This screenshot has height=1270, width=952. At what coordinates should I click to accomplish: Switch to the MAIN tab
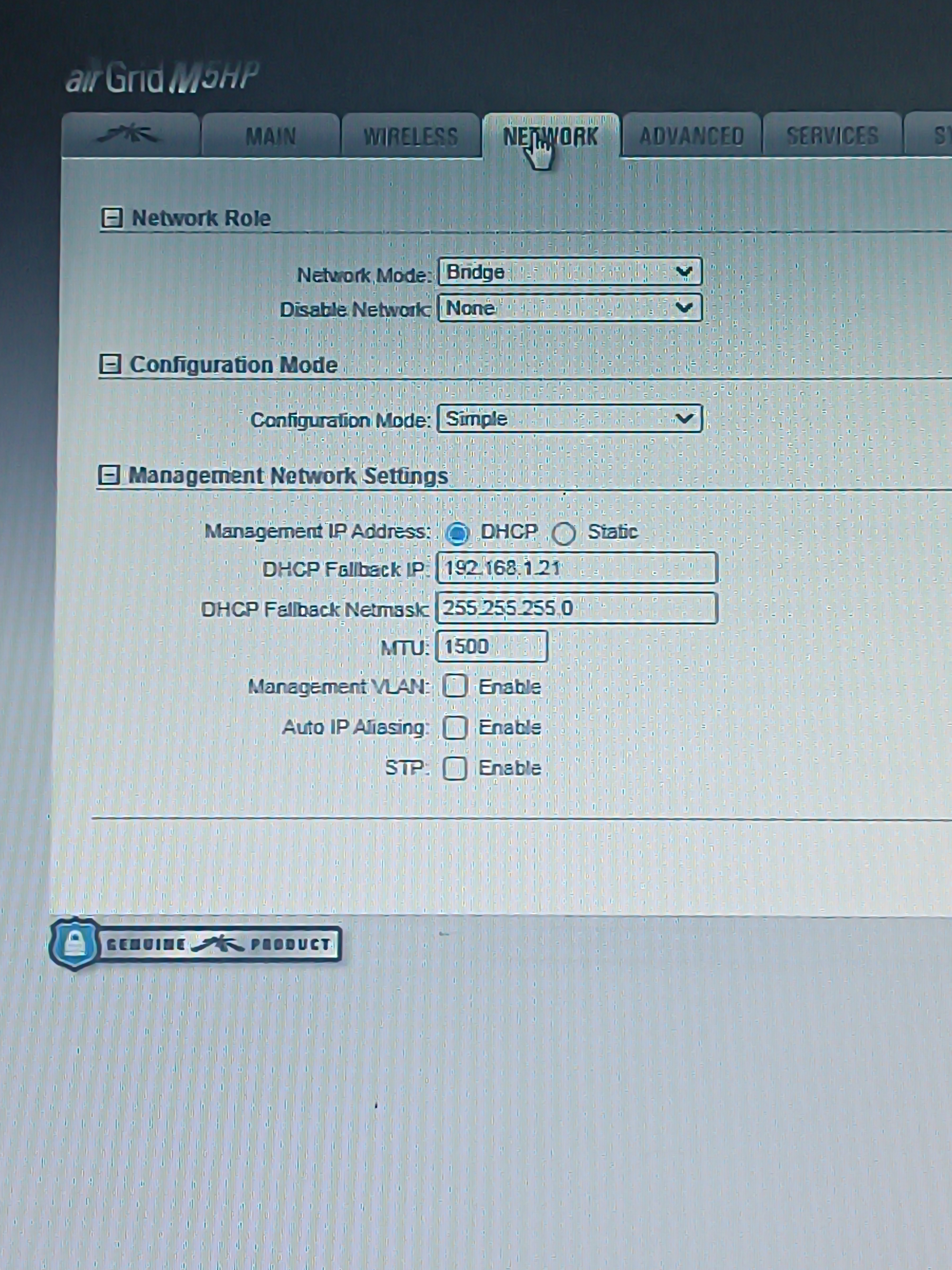[271, 136]
